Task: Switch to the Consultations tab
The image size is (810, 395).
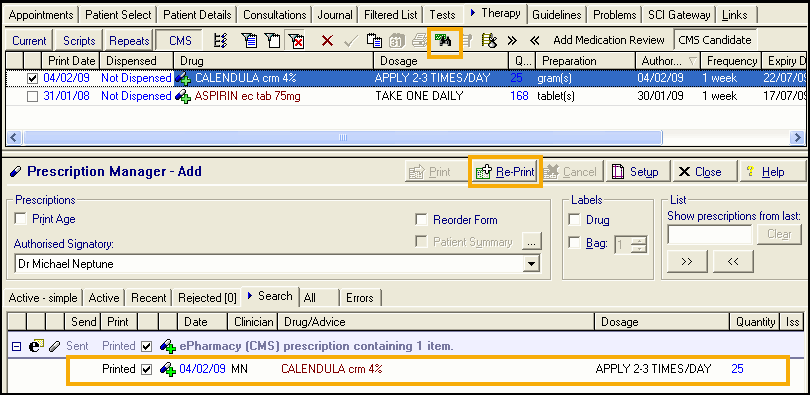Action: (x=275, y=15)
